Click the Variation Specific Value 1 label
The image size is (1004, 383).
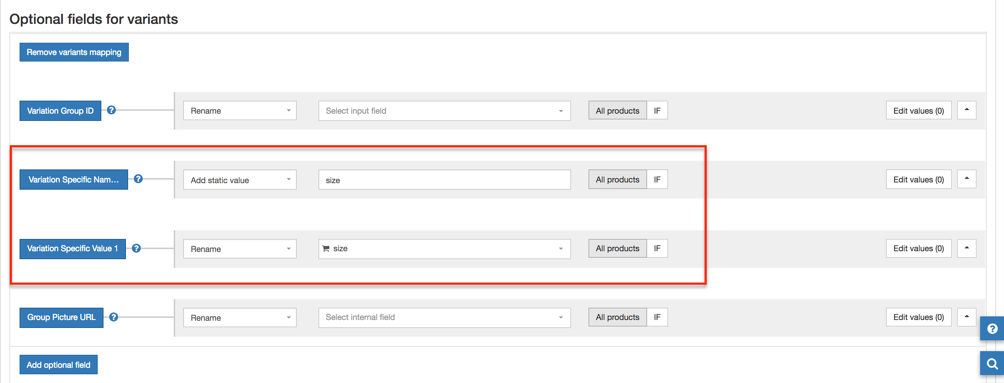point(73,249)
